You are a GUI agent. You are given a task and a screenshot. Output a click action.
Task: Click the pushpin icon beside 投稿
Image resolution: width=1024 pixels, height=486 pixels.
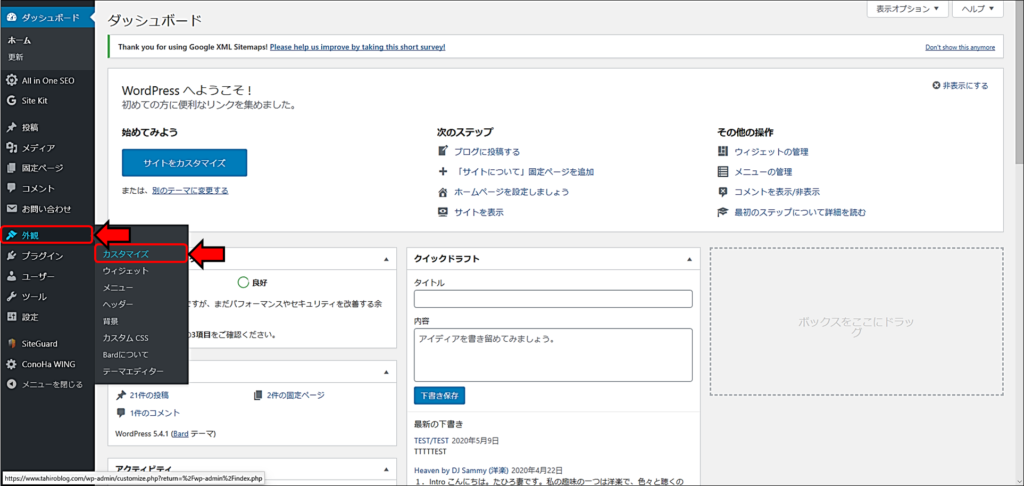(x=12, y=127)
